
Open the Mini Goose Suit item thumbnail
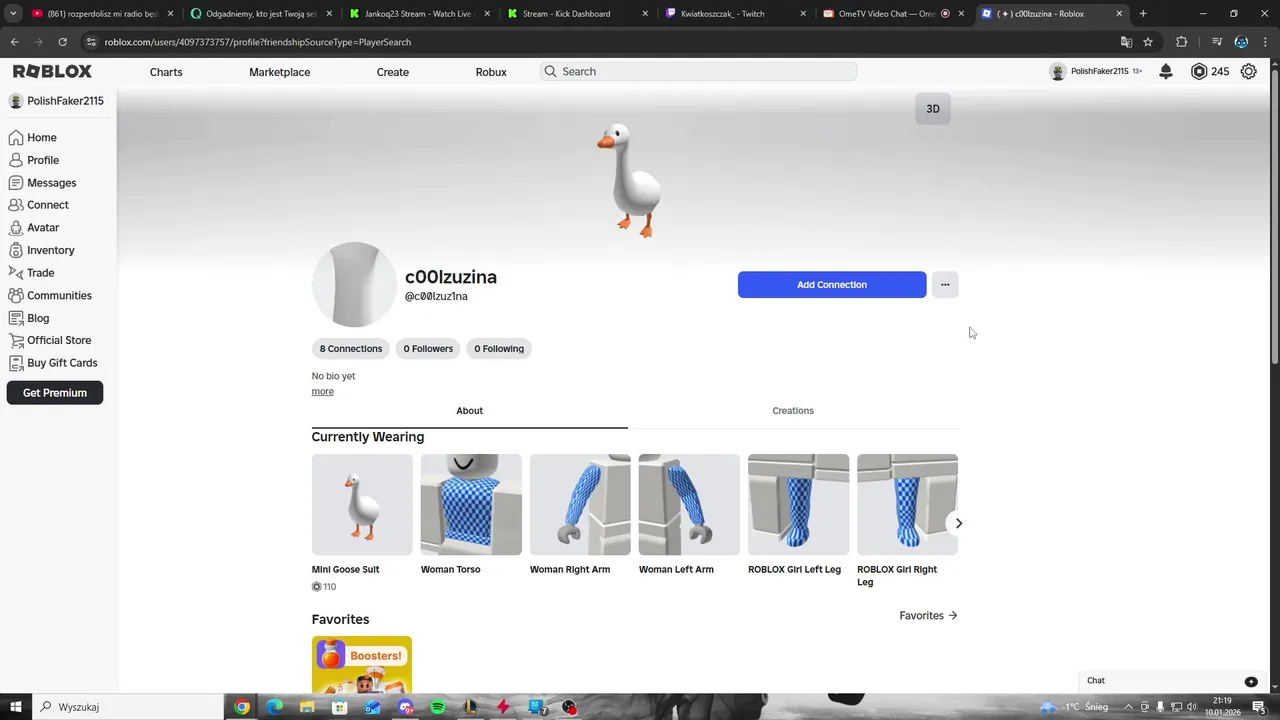[362, 505]
